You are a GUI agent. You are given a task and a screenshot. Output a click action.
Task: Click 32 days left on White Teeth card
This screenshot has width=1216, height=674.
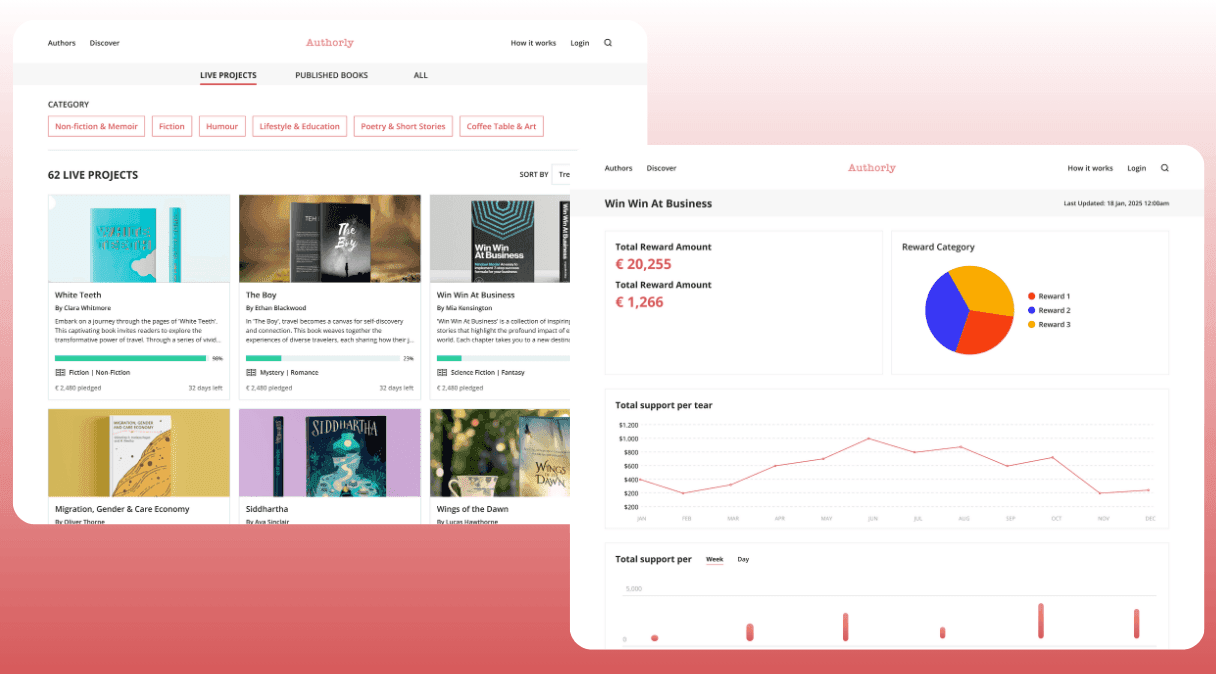tap(205, 387)
